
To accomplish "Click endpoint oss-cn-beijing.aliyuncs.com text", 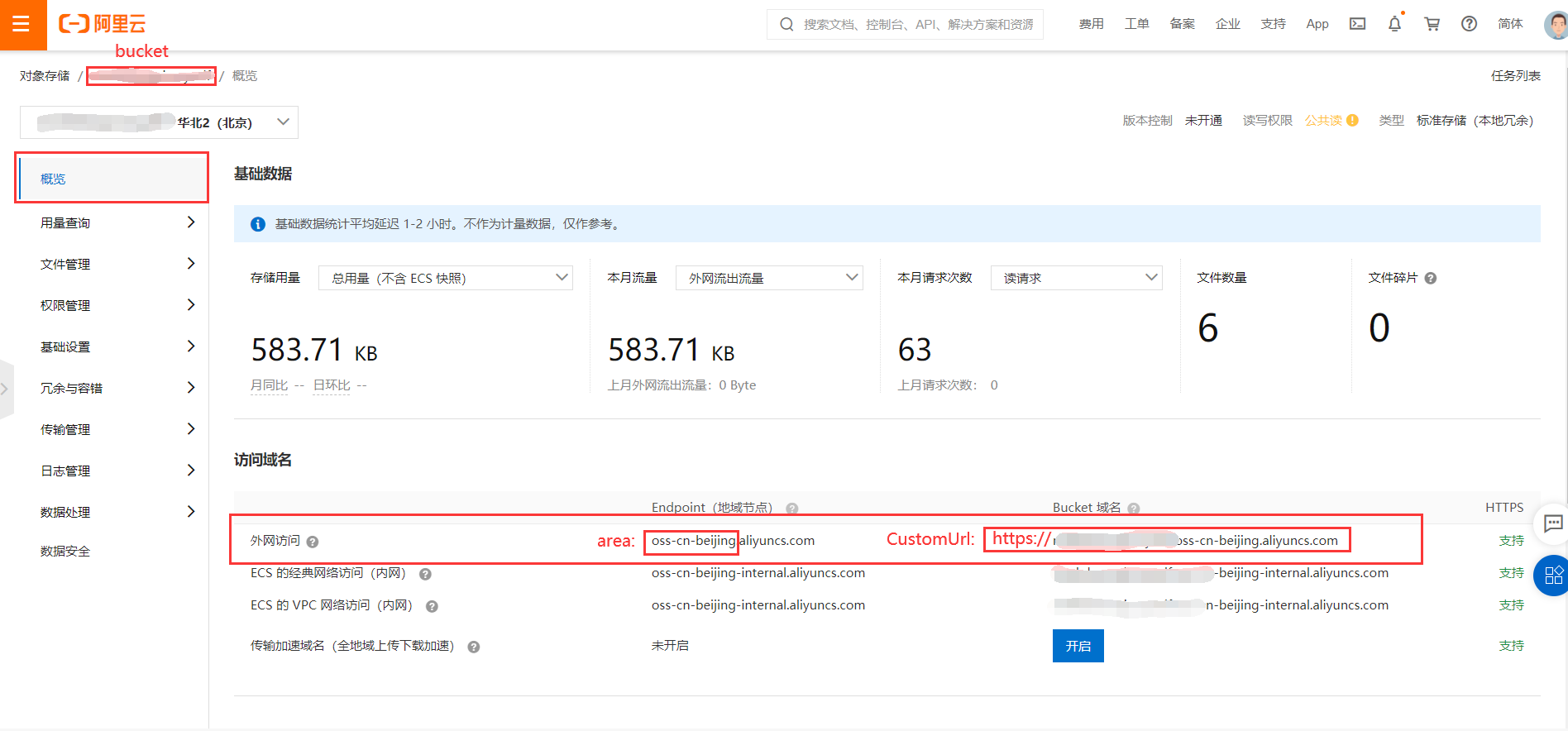I will pyautogui.click(x=733, y=541).
